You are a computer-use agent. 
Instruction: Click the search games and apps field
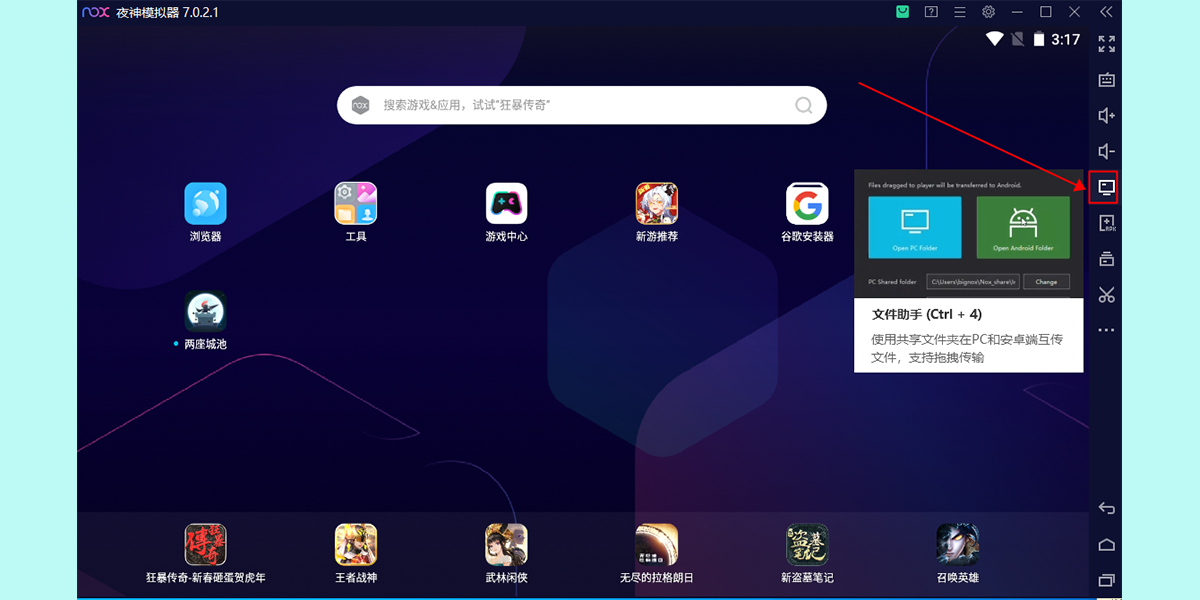coord(582,105)
